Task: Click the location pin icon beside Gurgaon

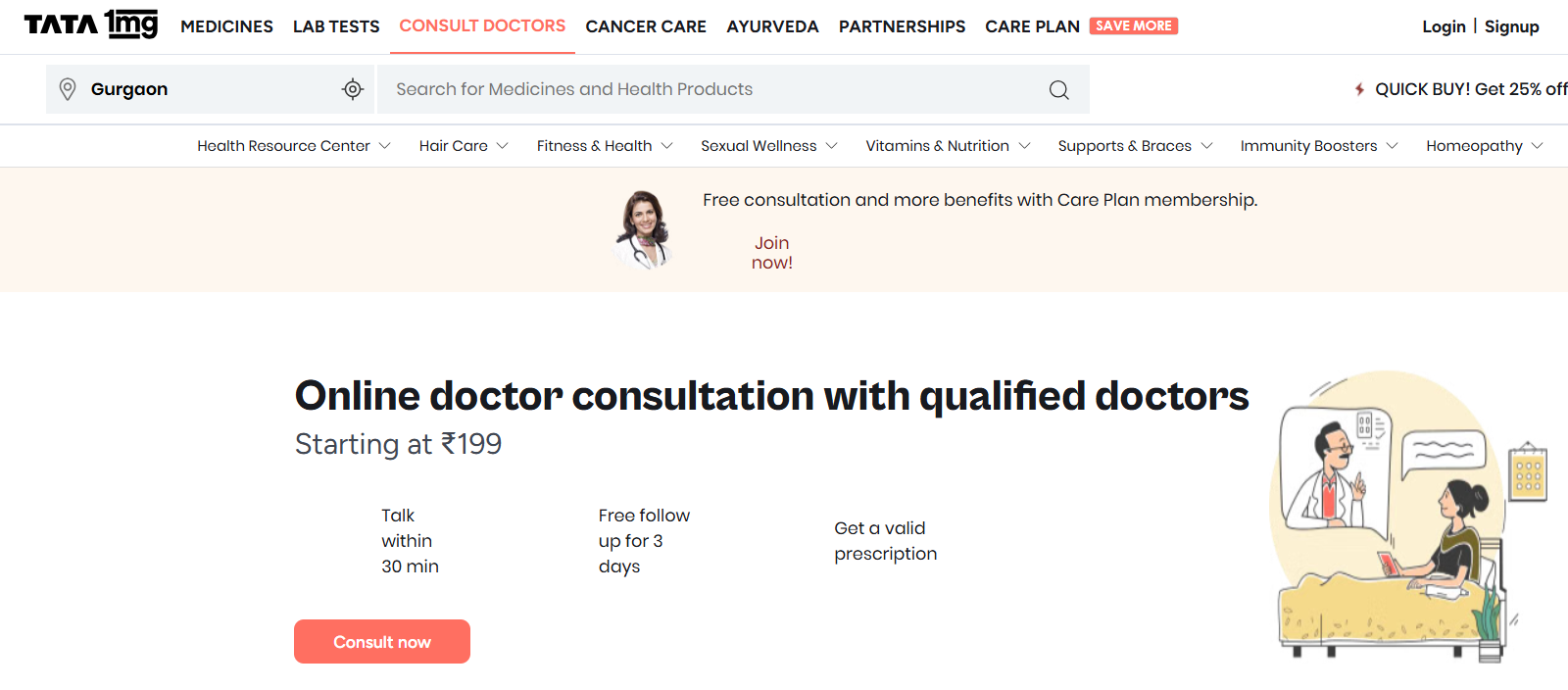Action: pyautogui.click(x=68, y=89)
